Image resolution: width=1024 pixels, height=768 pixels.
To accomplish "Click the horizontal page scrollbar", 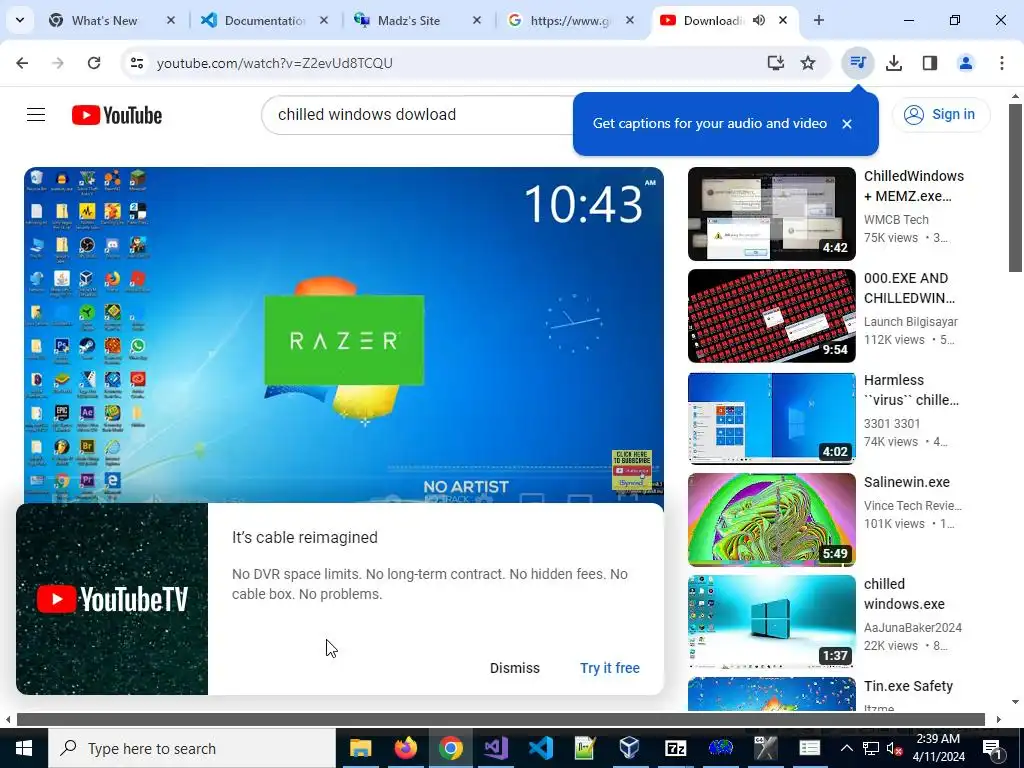I will pyautogui.click(x=501, y=720).
